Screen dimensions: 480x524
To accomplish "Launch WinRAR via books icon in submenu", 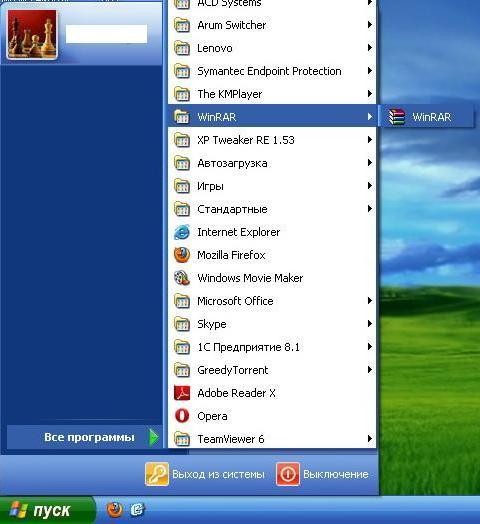I will tap(396, 117).
